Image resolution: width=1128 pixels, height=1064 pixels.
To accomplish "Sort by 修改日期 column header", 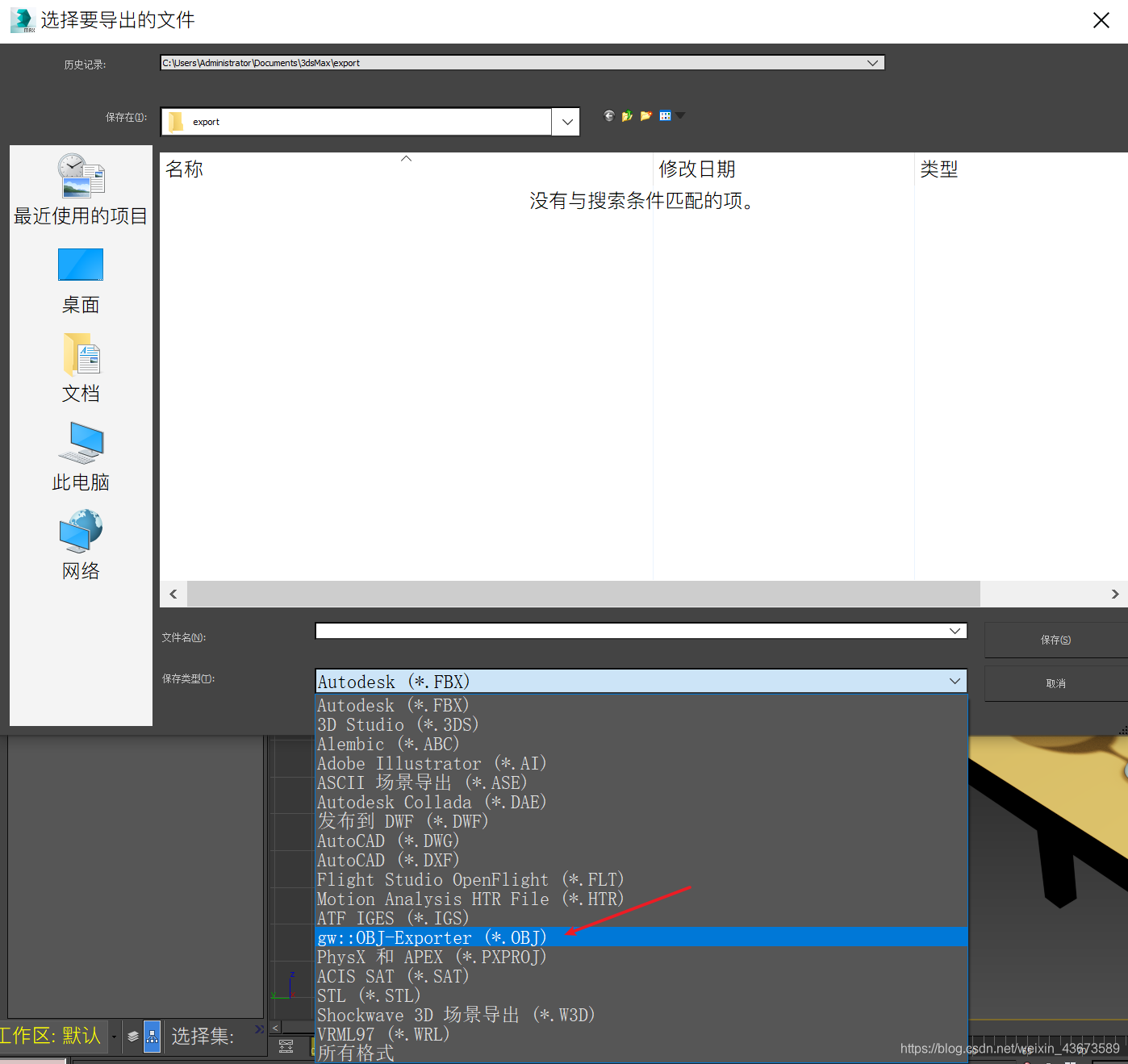I will [x=783, y=169].
